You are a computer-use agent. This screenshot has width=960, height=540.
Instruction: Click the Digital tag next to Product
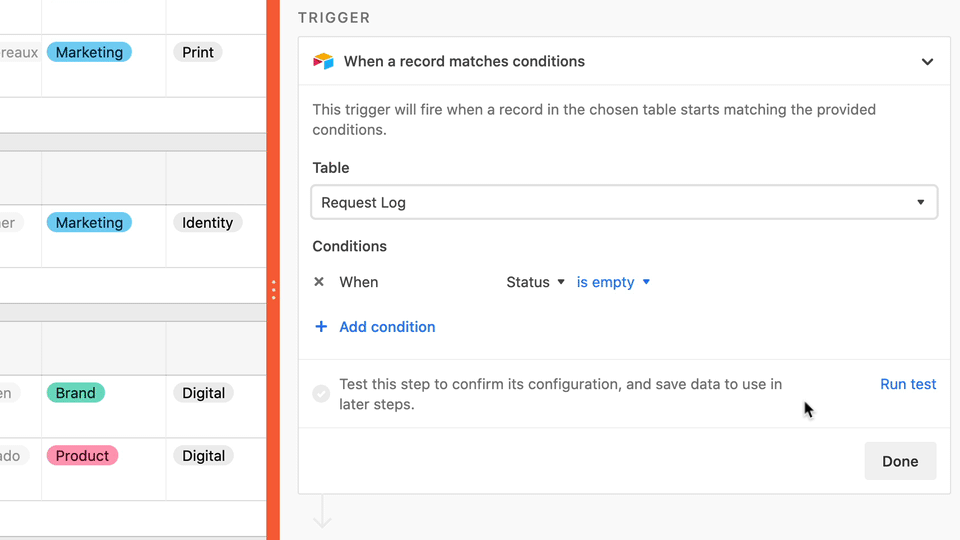click(x=203, y=456)
